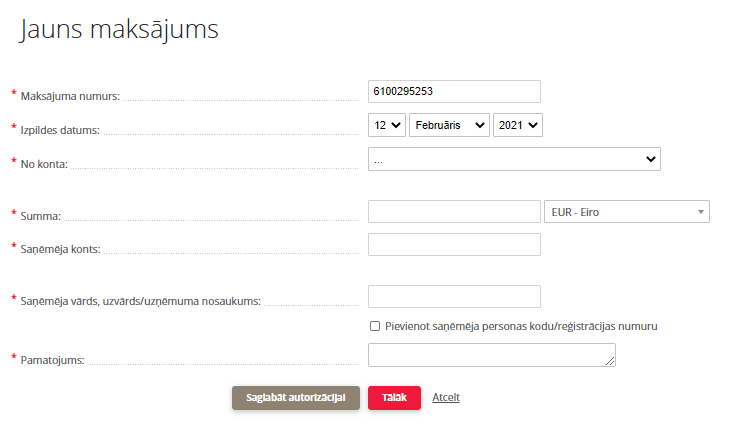This screenshot has height=428, width=738.
Task: Open the month dropdown showing Februāris
Action: [449, 125]
